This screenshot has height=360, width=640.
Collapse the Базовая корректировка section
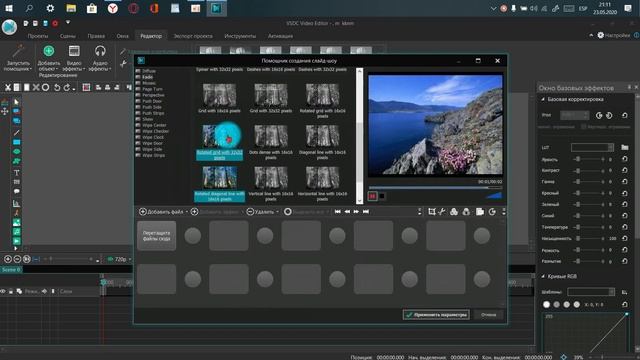pos(543,99)
